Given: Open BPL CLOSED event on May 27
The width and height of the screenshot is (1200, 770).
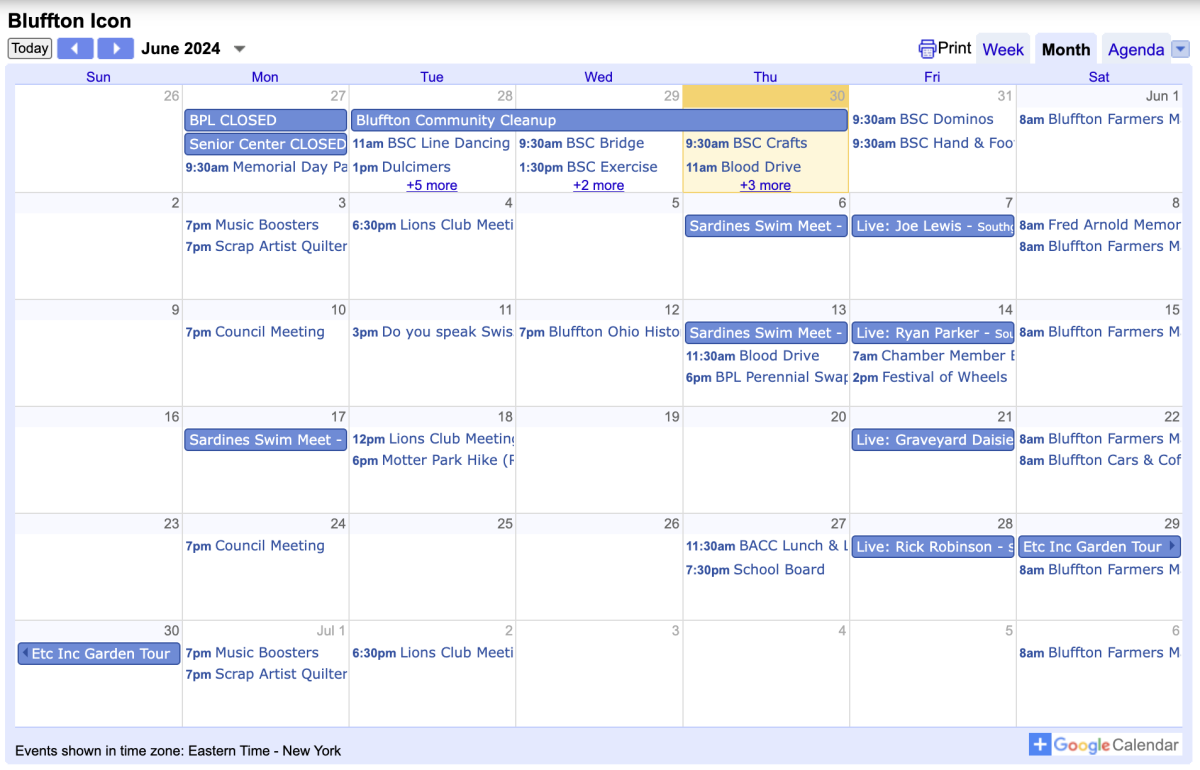Looking at the screenshot, I should (265, 120).
